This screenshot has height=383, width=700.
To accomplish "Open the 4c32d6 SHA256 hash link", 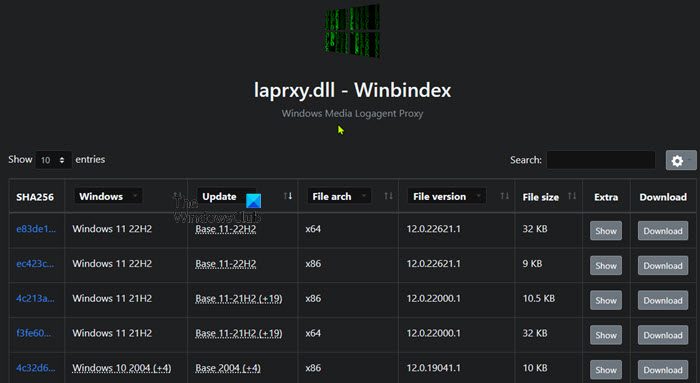I will pyautogui.click(x=35, y=368).
